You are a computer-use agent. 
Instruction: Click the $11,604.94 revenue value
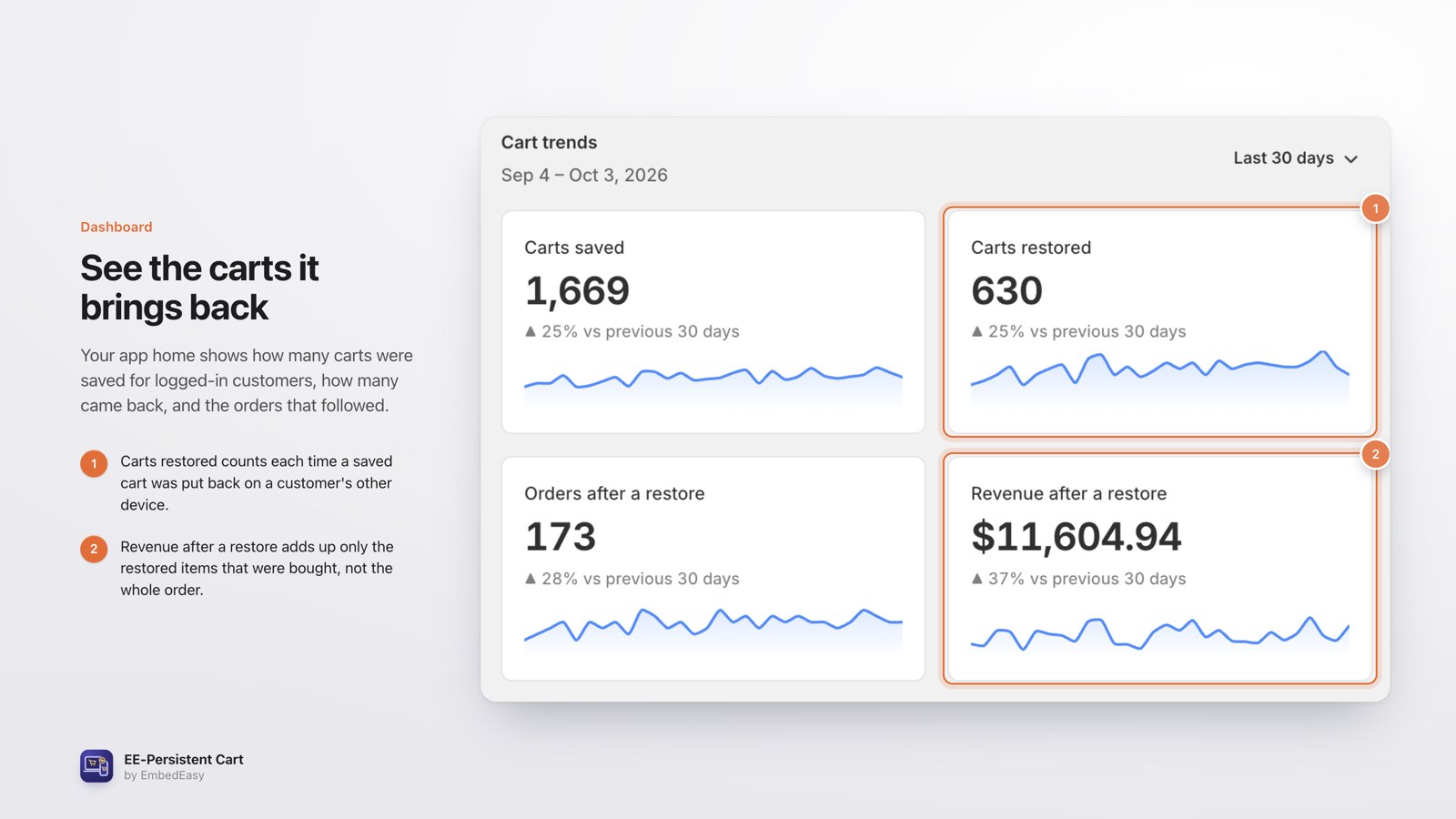(x=1077, y=537)
